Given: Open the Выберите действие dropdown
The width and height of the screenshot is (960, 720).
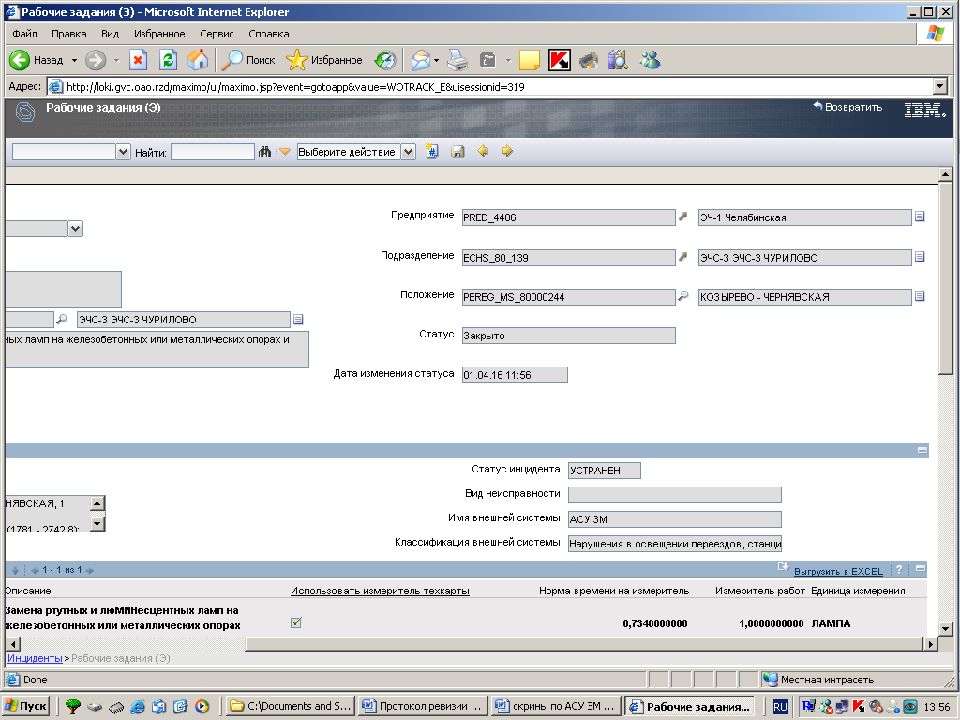Looking at the screenshot, I should [x=408, y=152].
